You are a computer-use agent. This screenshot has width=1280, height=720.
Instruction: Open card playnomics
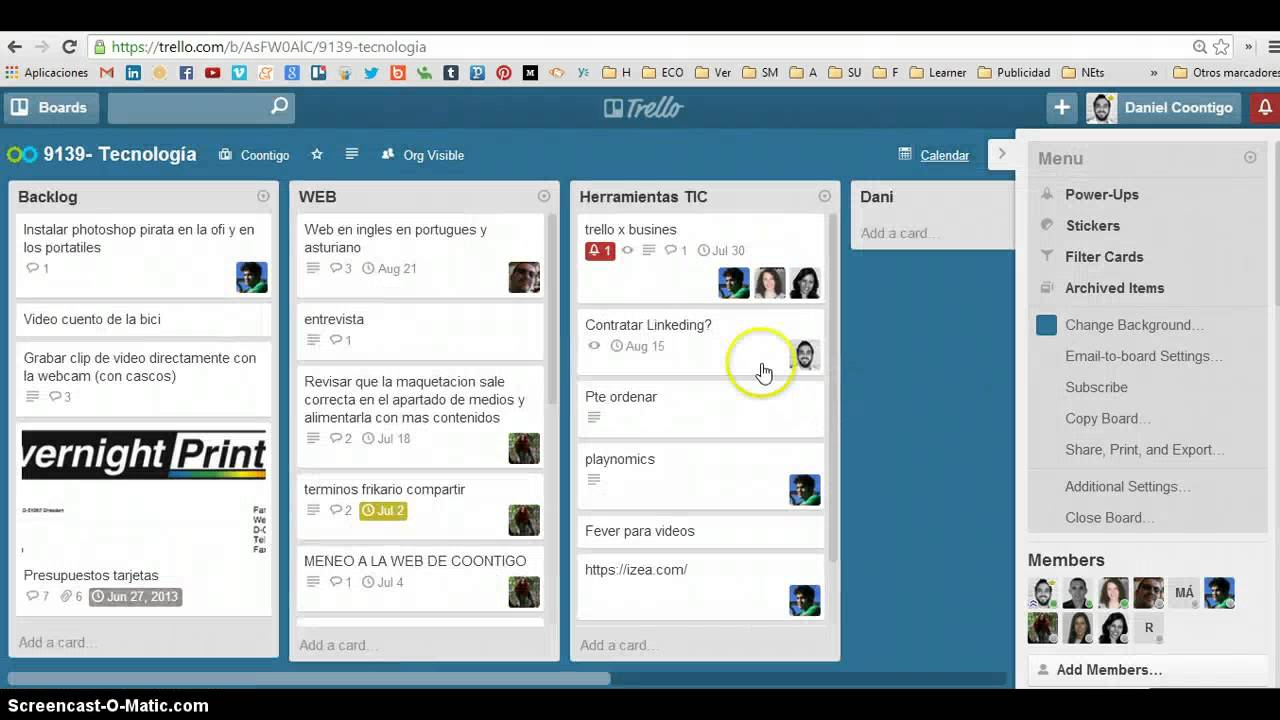(x=701, y=476)
